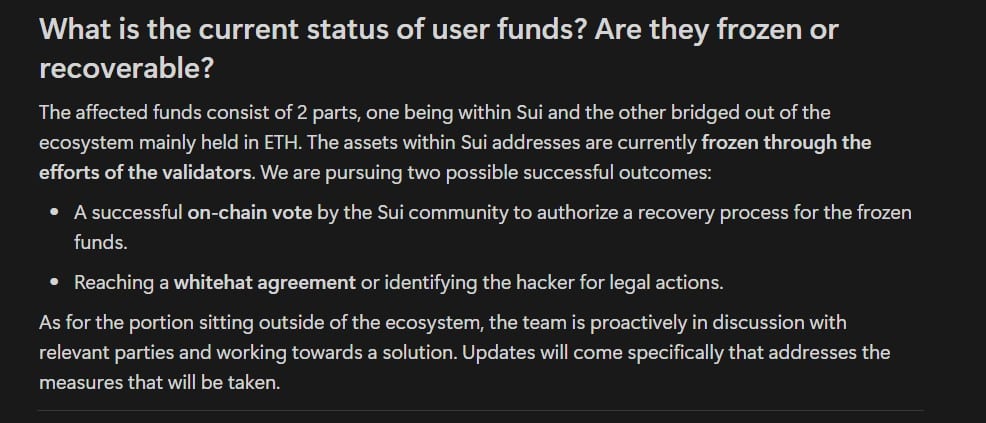This screenshot has width=986, height=423.
Task: Click the second bullet point marker
Action: point(54,284)
